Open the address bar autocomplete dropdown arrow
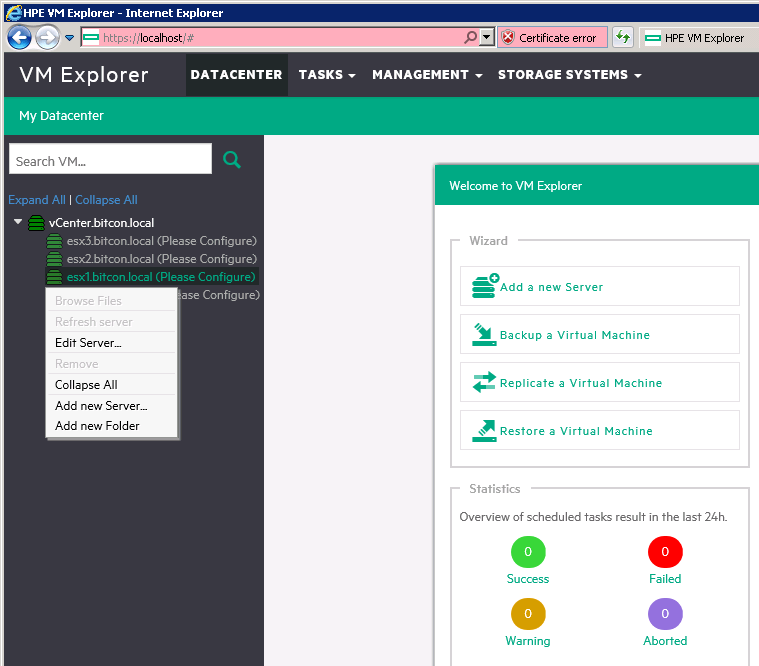Viewport: 759px width, 666px height. click(487, 37)
